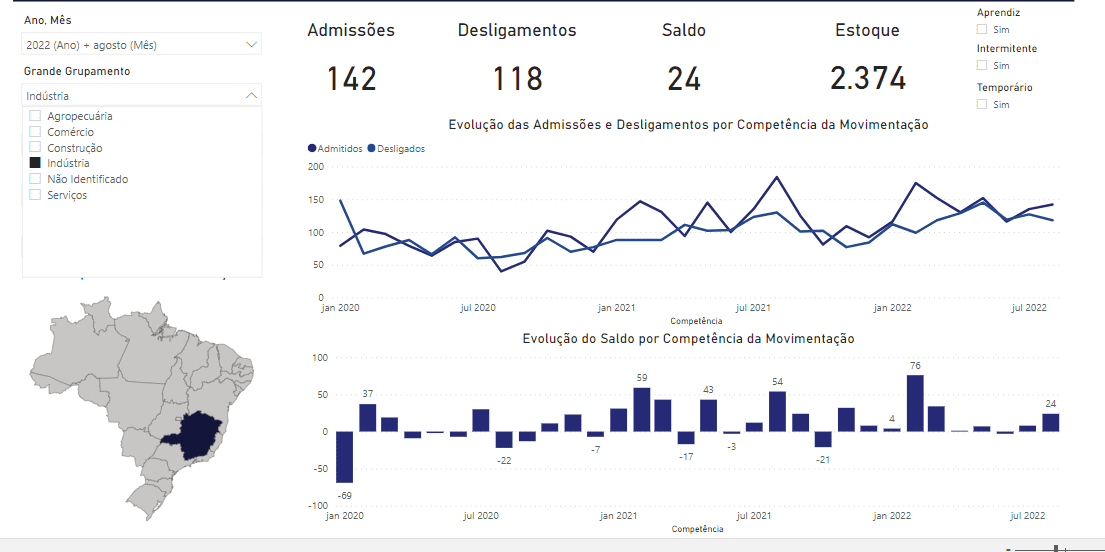This screenshot has width=1105, height=552.
Task: Click the Desligados legend color dot
Action: click(373, 148)
